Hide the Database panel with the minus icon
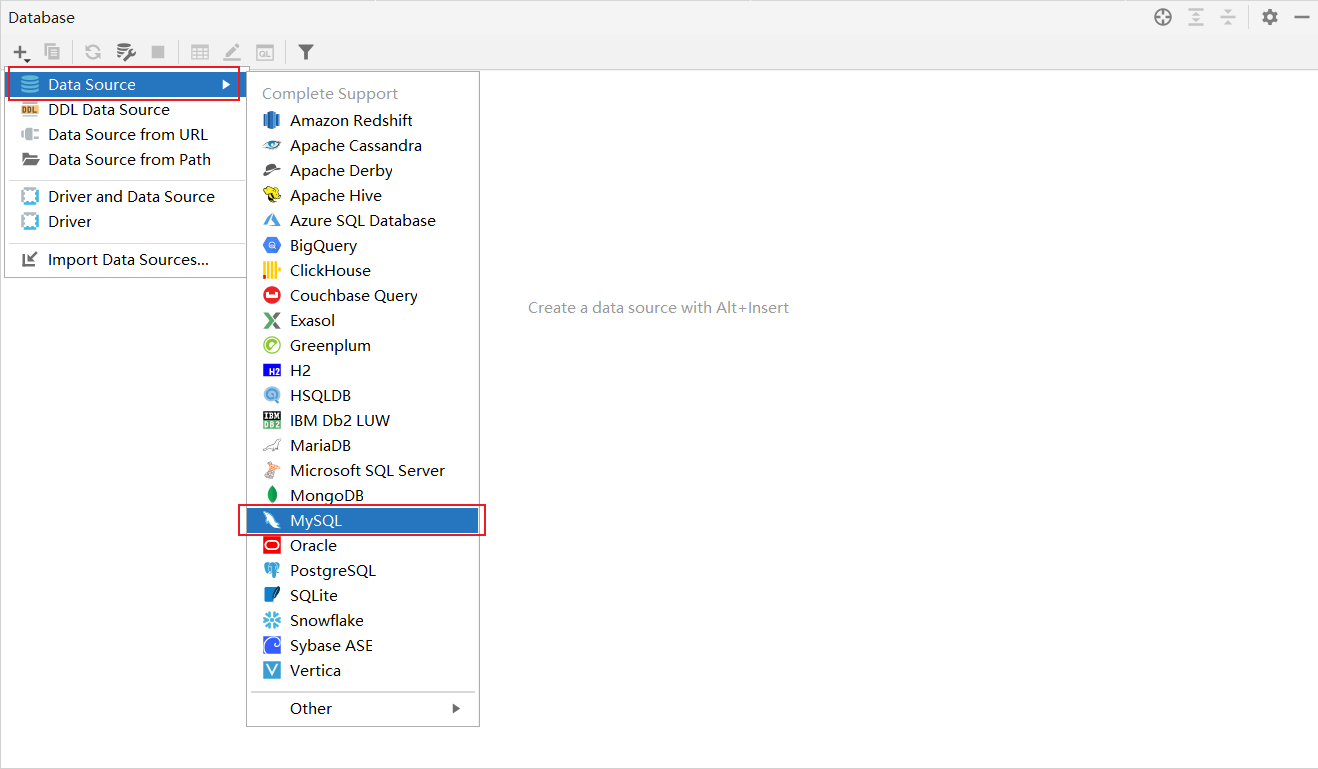1318x769 pixels. pos(1301,17)
